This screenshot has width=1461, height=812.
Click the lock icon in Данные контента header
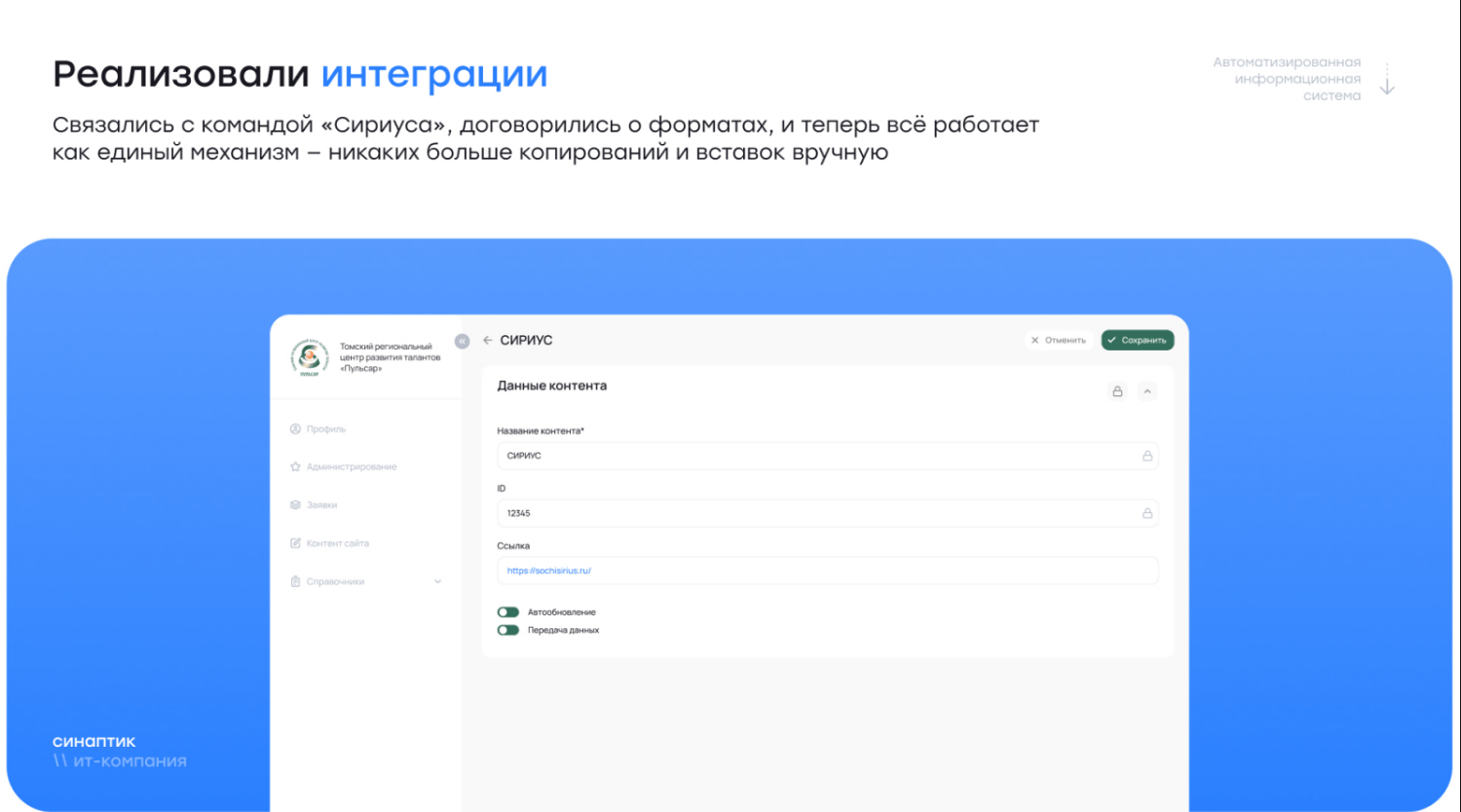[1117, 391]
